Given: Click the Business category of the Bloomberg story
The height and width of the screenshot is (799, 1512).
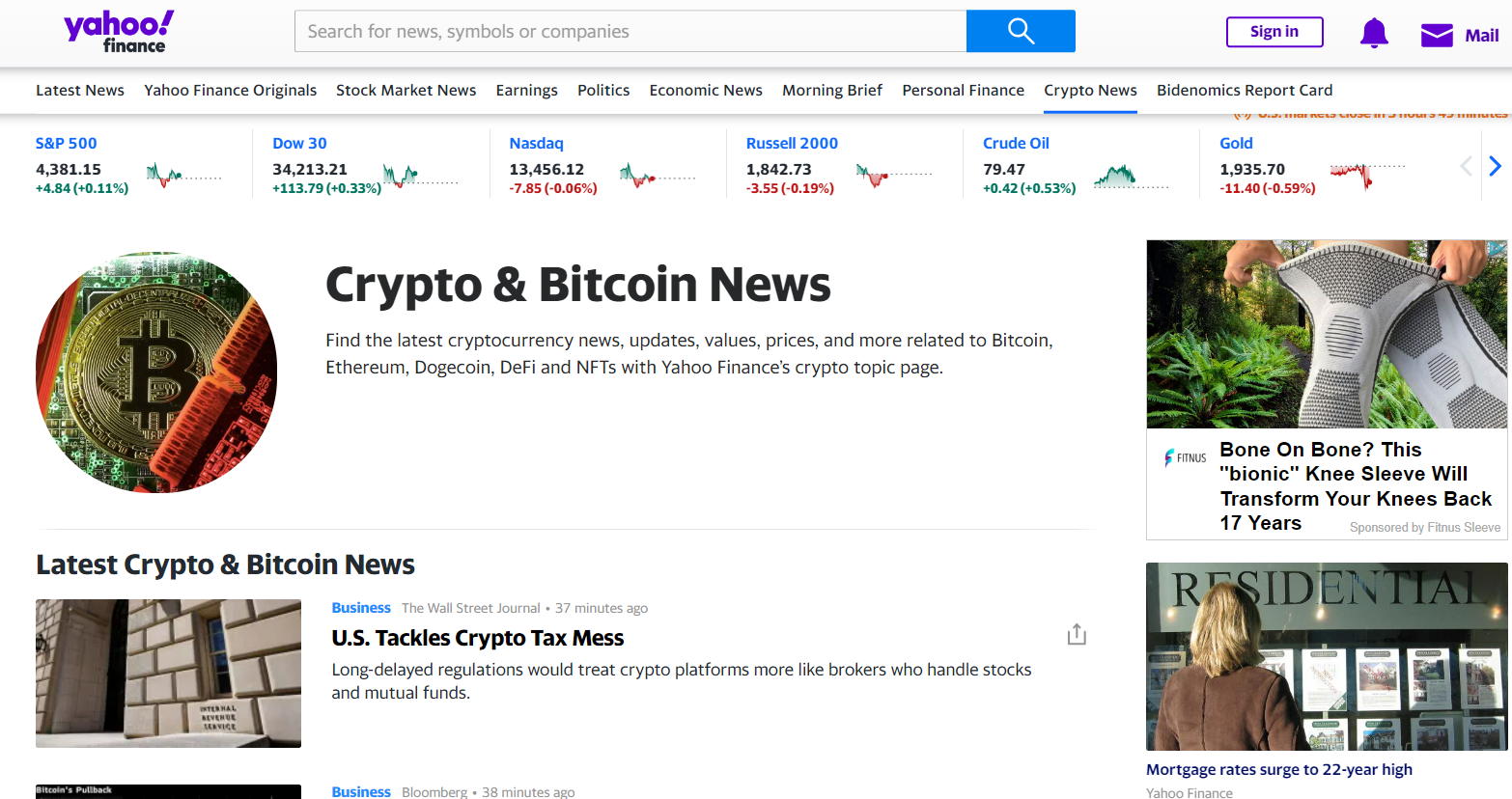Looking at the screenshot, I should tap(361, 791).
